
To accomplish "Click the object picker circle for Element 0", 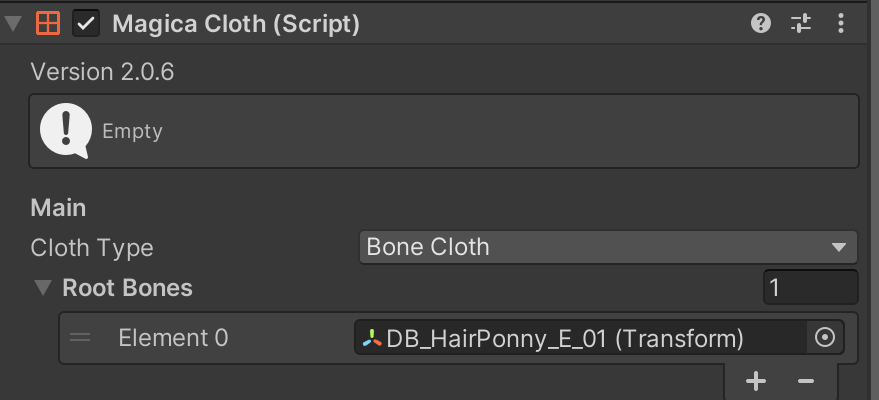I will point(825,338).
